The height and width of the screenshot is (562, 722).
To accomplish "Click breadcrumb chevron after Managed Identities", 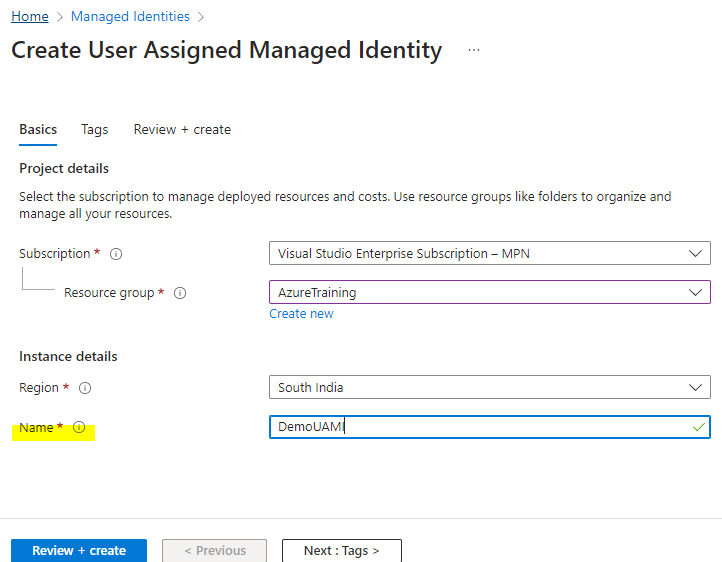I will (x=201, y=17).
